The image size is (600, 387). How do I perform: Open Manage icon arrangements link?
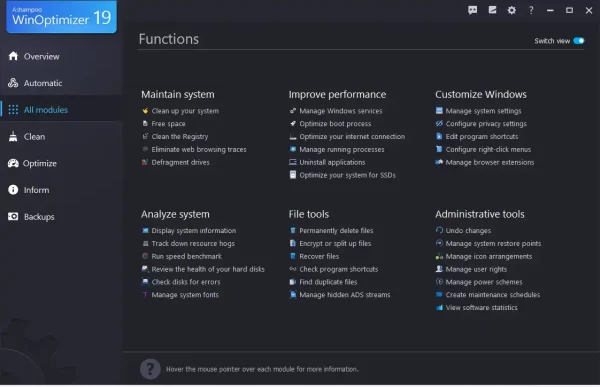(x=488, y=256)
